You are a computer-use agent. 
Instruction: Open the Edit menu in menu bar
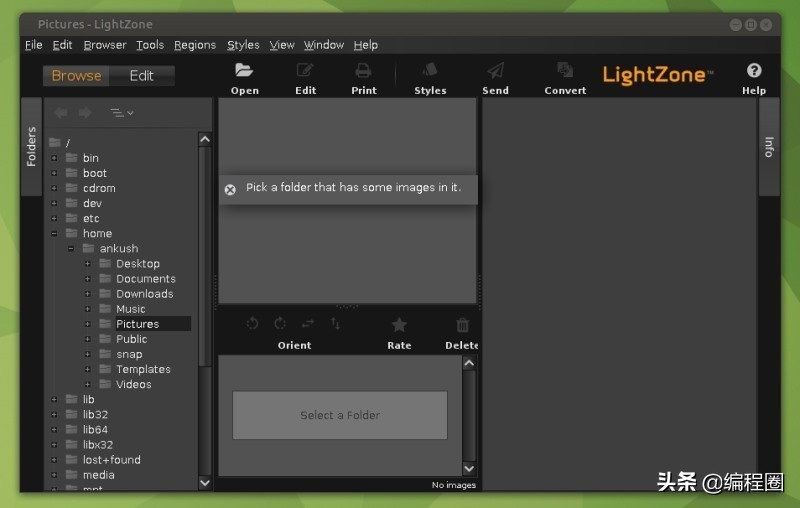click(62, 45)
